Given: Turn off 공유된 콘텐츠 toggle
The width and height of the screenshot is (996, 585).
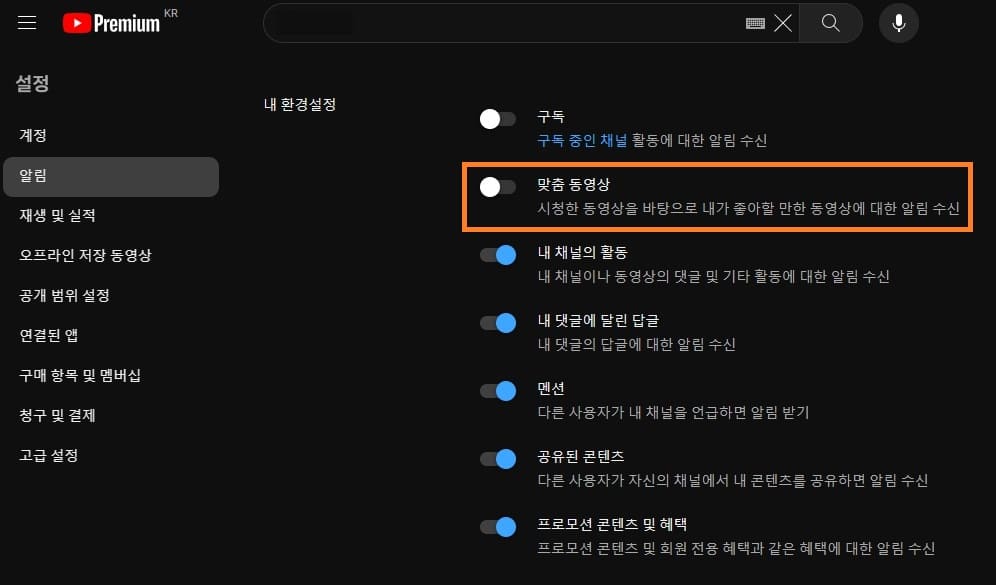Looking at the screenshot, I should tap(497, 459).
